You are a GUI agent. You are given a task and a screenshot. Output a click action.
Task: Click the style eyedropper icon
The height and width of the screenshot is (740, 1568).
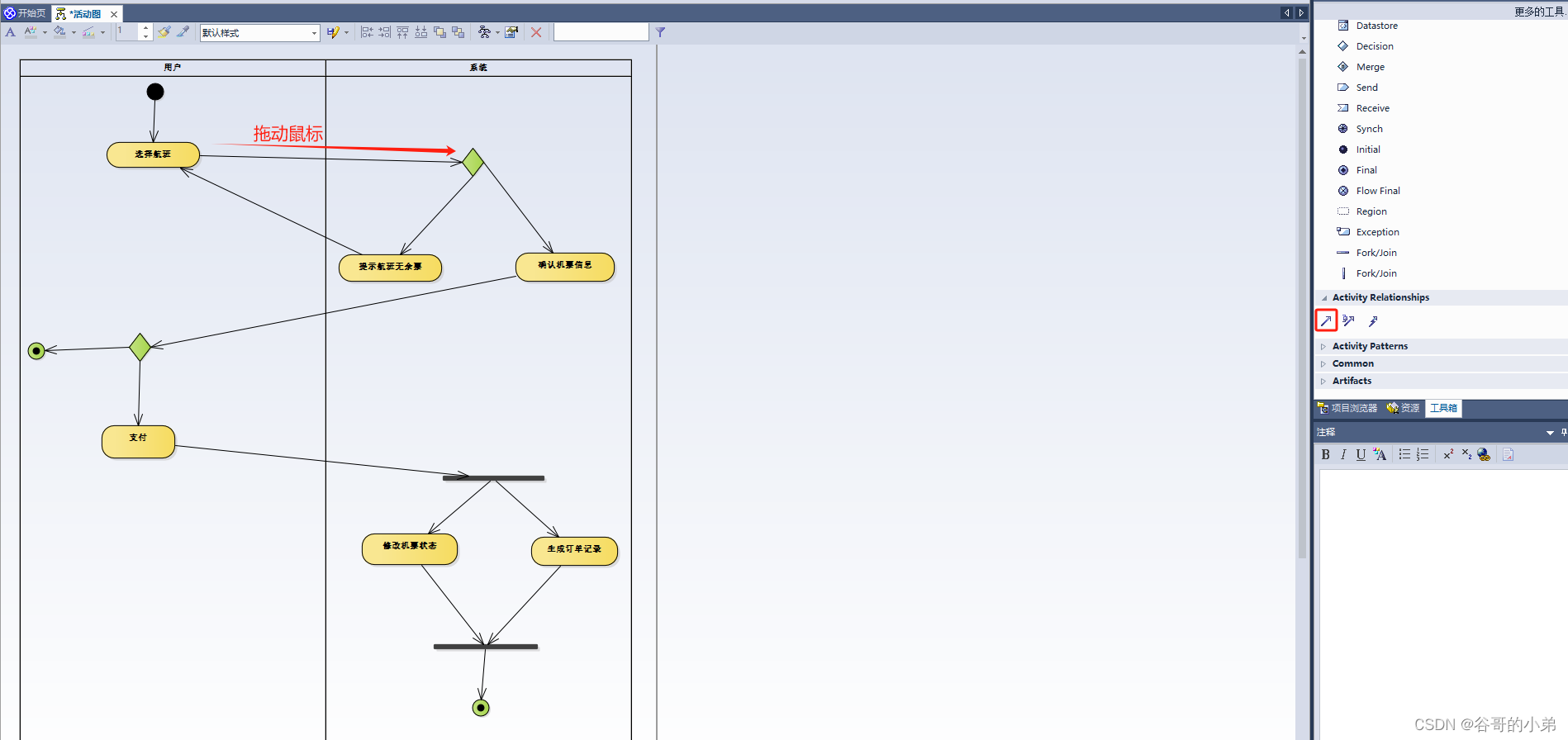click(x=183, y=32)
